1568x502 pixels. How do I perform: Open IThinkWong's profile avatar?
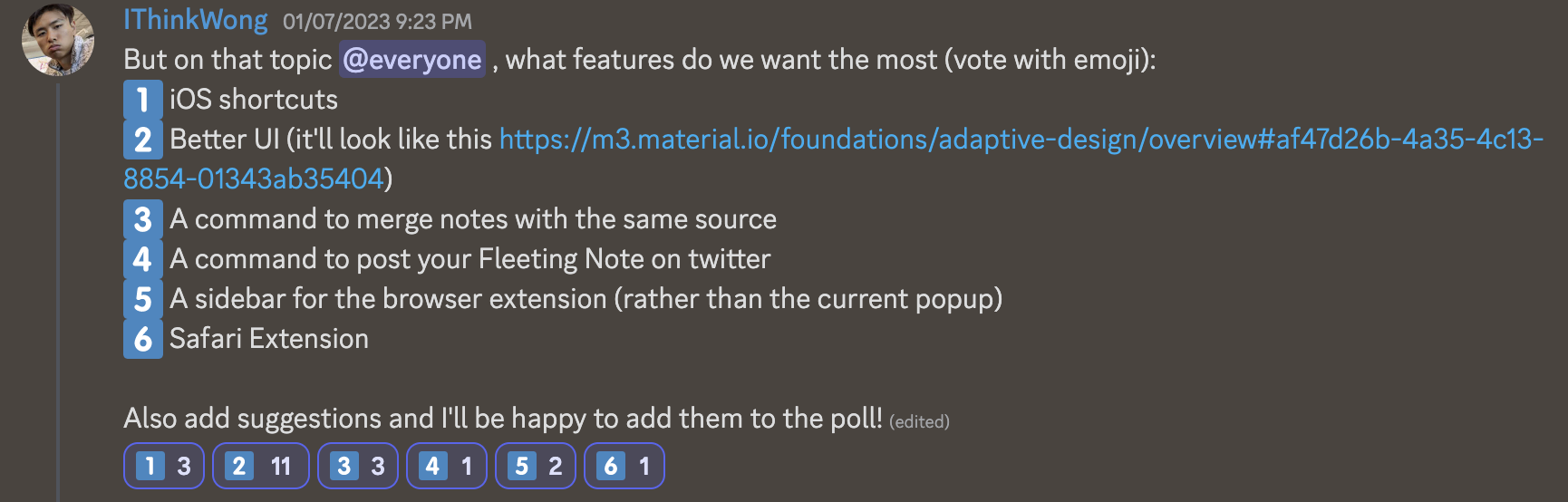tap(58, 40)
